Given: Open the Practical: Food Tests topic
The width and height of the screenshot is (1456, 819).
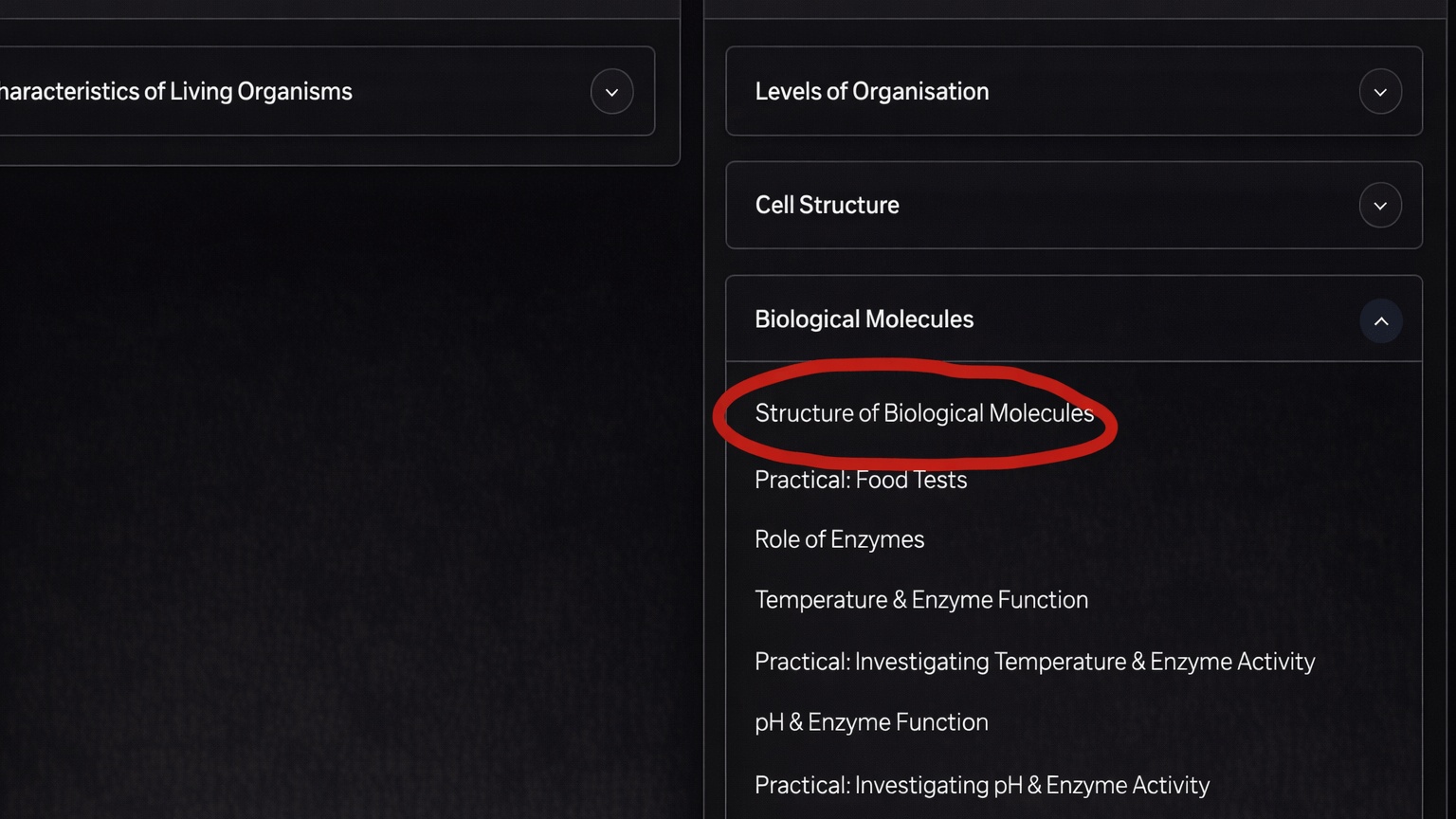Looking at the screenshot, I should (x=860, y=480).
